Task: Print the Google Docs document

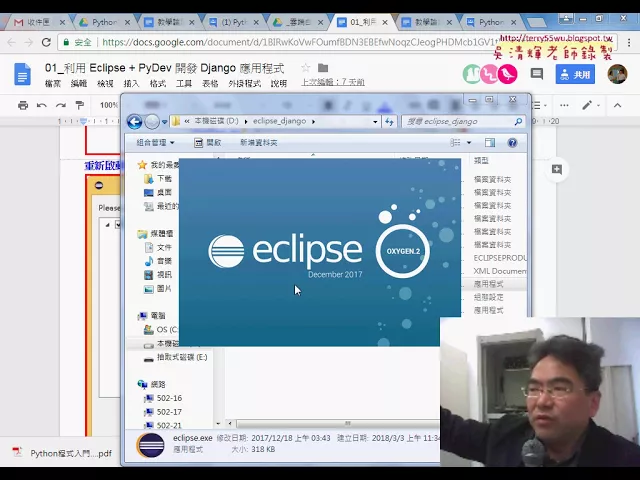Action: 23,105
